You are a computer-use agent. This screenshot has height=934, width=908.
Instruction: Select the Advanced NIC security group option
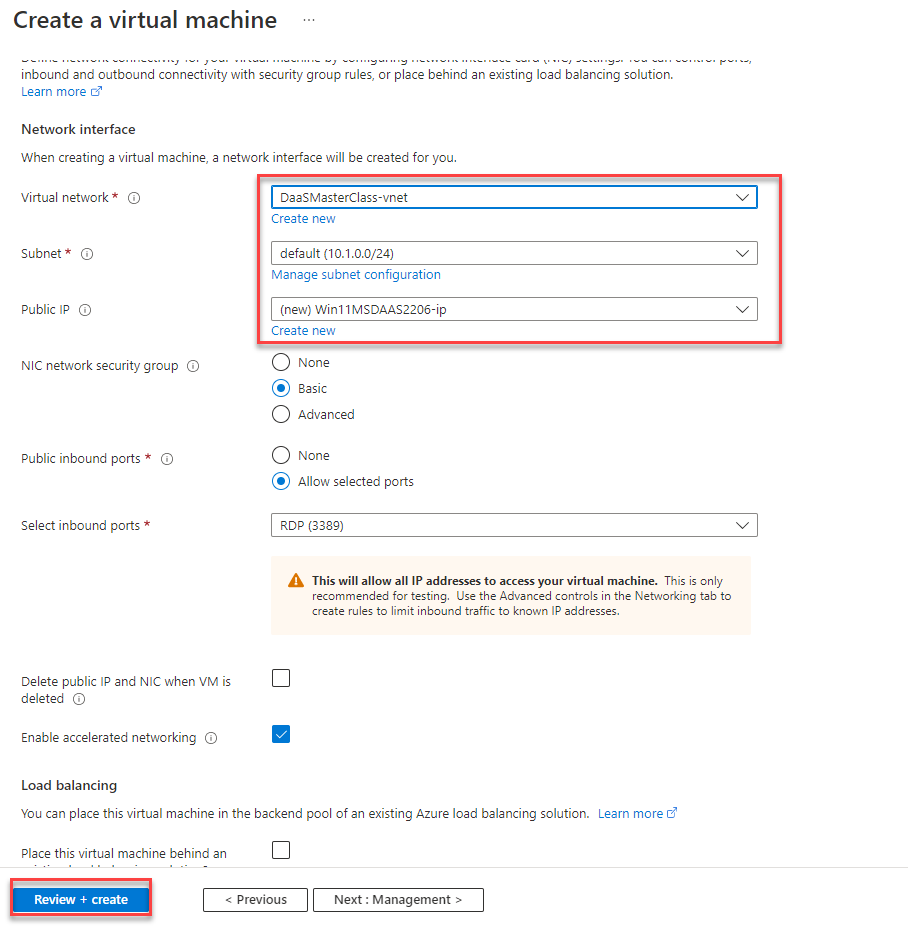tap(281, 414)
